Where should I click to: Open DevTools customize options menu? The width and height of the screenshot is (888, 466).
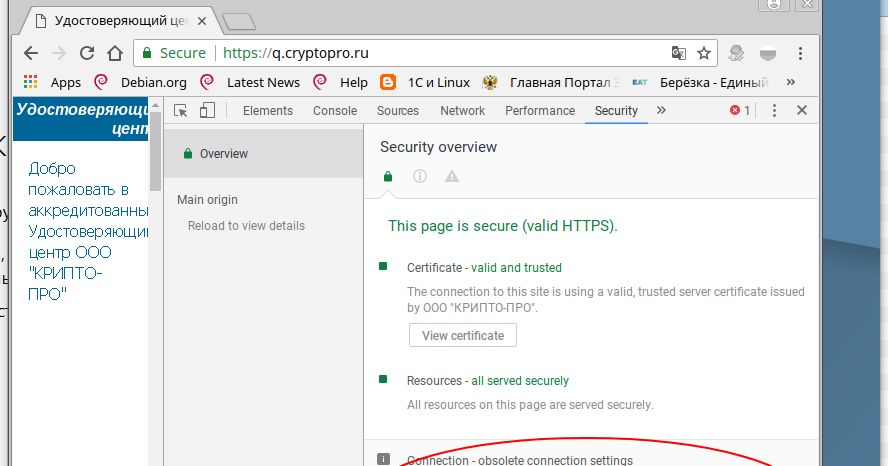point(774,111)
